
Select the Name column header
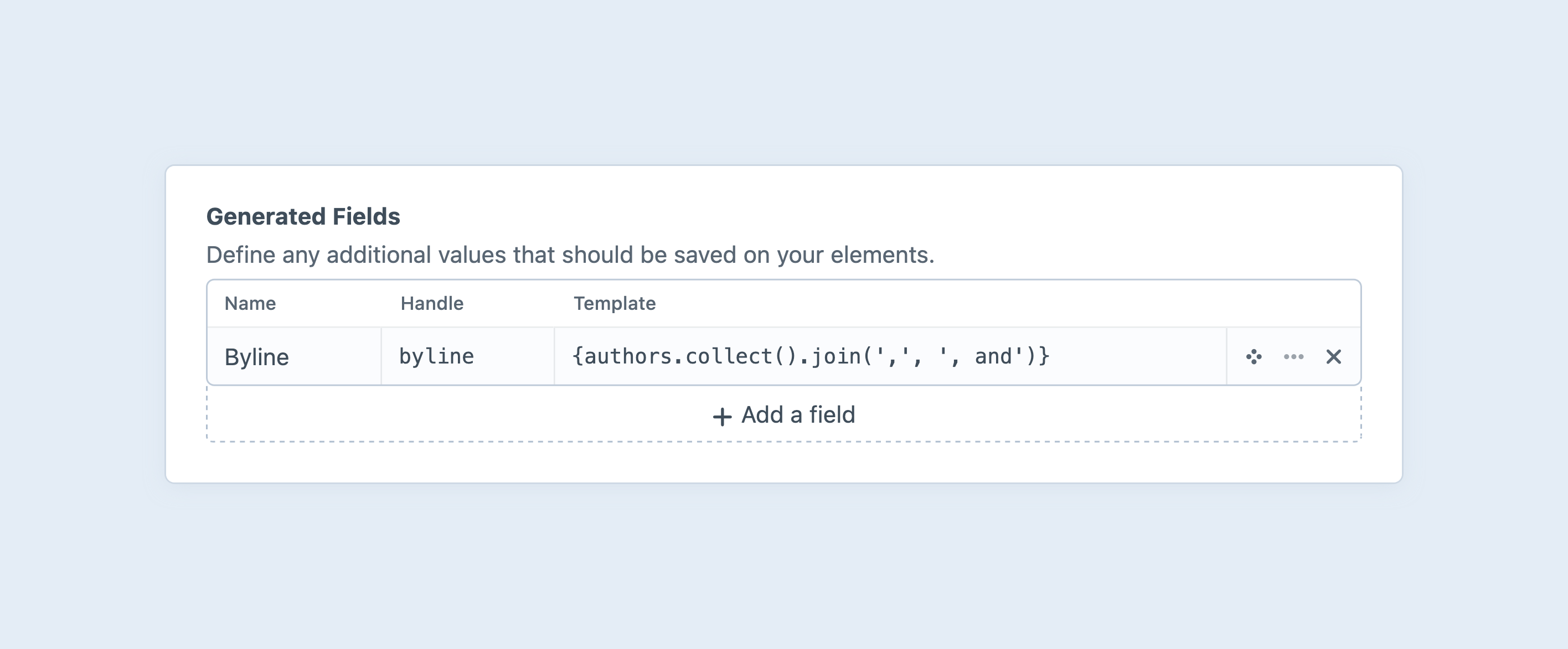250,303
